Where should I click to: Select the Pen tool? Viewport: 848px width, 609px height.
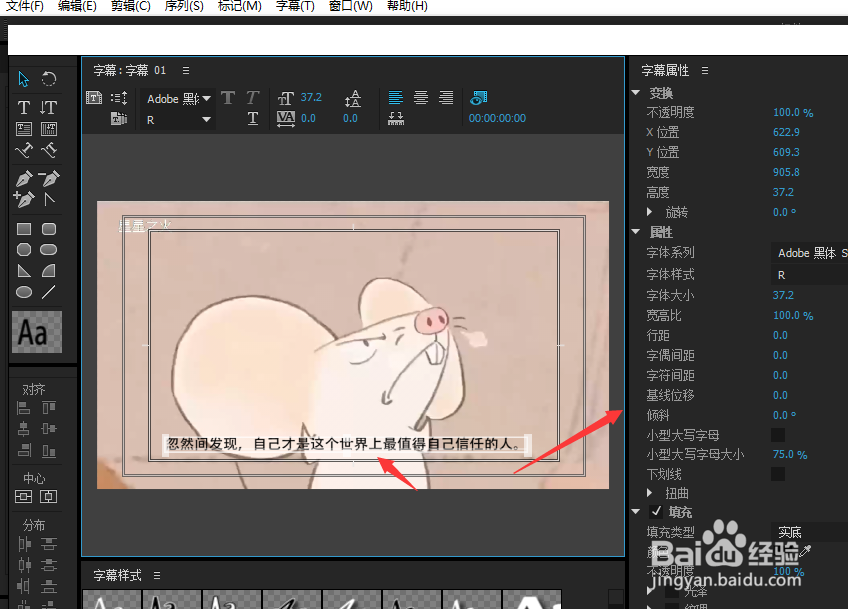(24, 178)
